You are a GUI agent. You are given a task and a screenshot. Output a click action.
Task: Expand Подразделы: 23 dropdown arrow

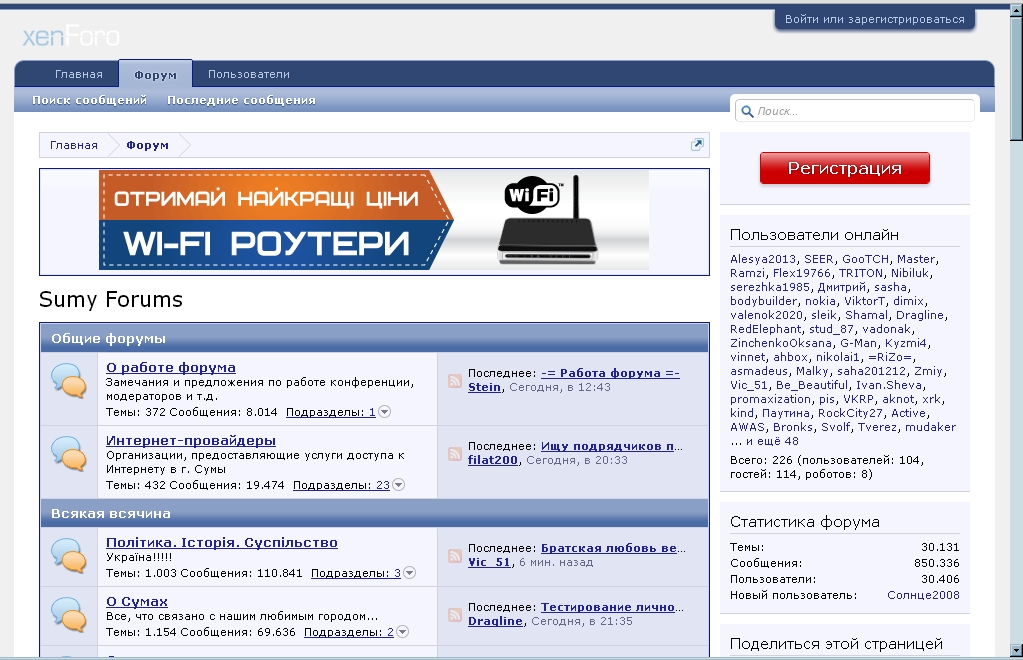tap(398, 485)
